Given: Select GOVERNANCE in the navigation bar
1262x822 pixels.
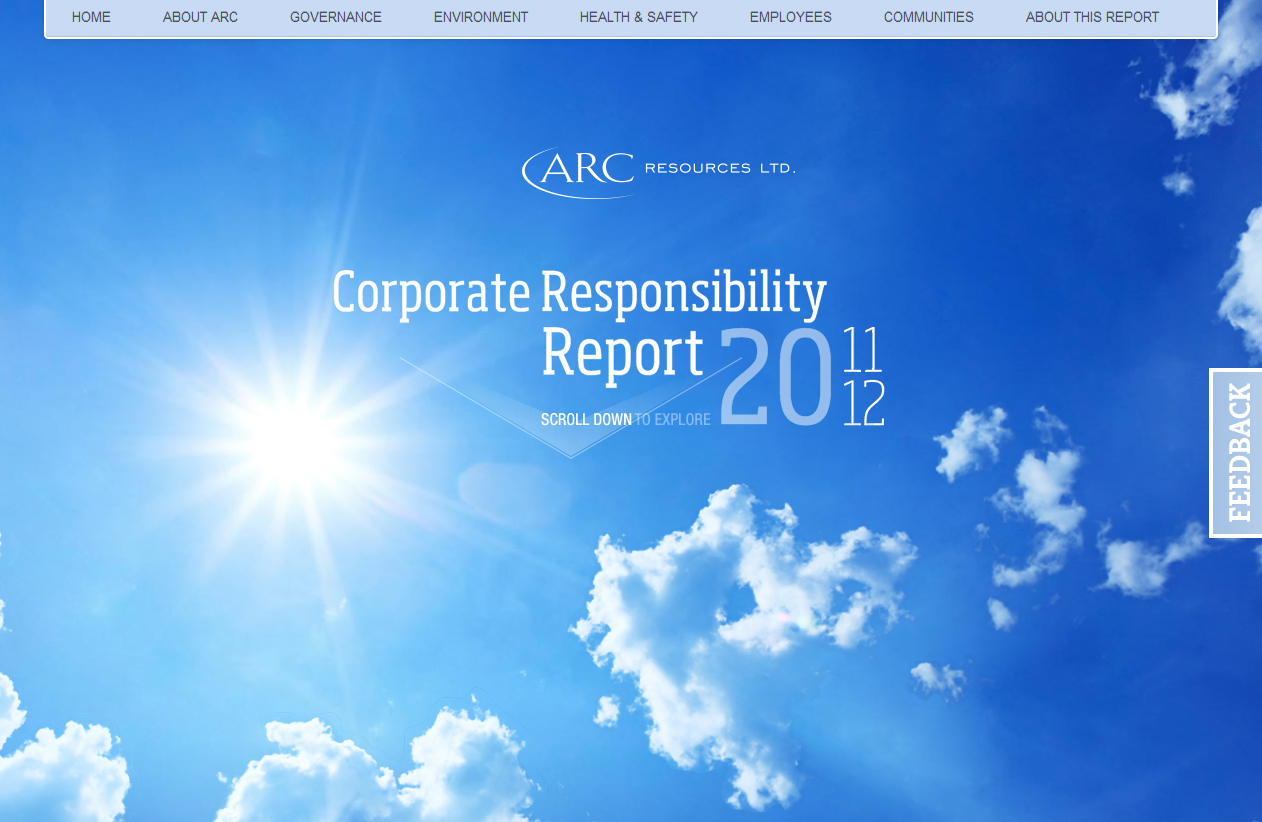Looking at the screenshot, I should coord(336,17).
